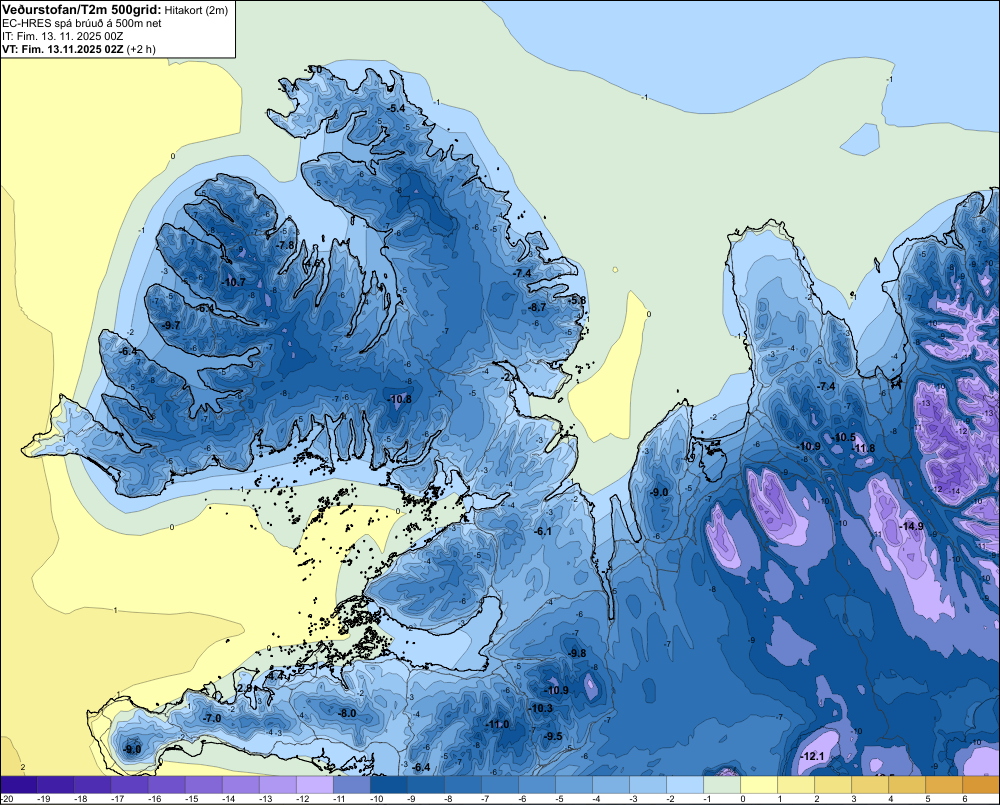The image size is (1000, 805).
Task: Click the '-8.7' temperature label on the map
Action: pos(538,307)
